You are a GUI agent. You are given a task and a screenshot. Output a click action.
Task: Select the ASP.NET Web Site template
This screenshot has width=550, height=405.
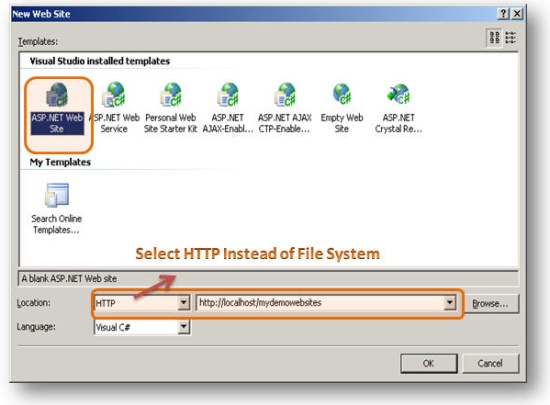57,109
